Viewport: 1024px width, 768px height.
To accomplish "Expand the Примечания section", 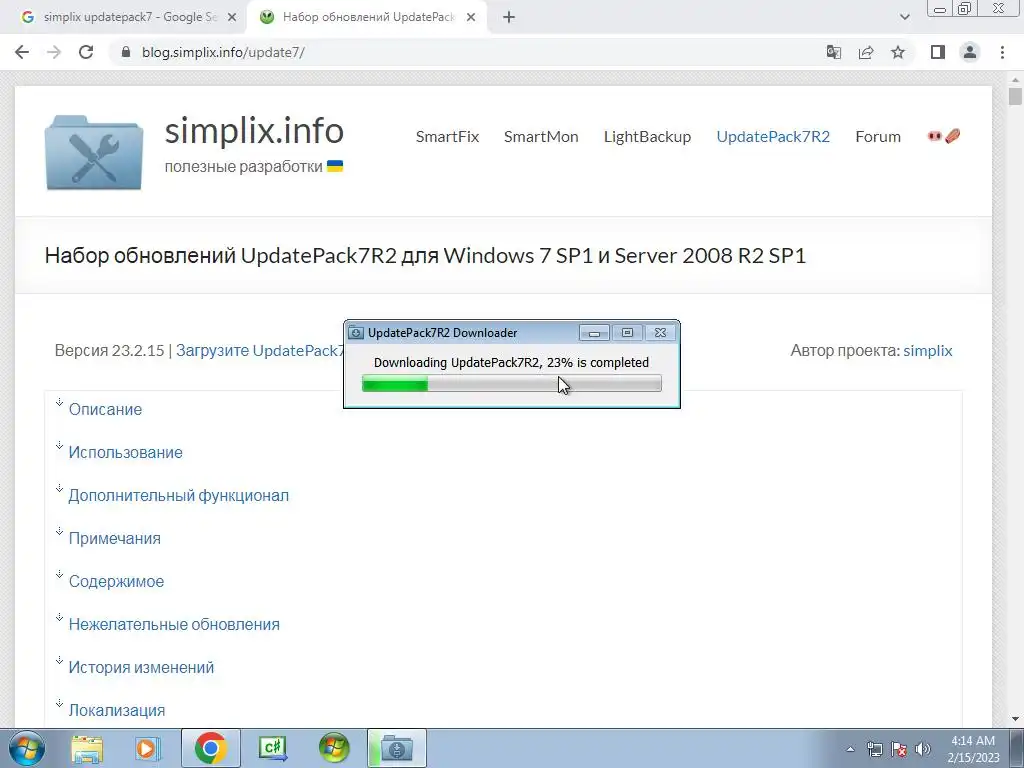I will click(114, 539).
